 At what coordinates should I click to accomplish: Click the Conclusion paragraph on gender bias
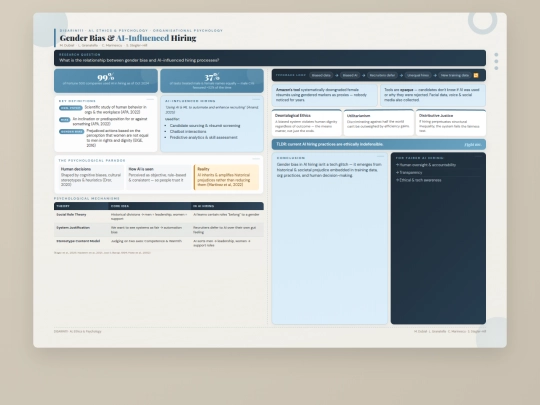(x=330, y=170)
